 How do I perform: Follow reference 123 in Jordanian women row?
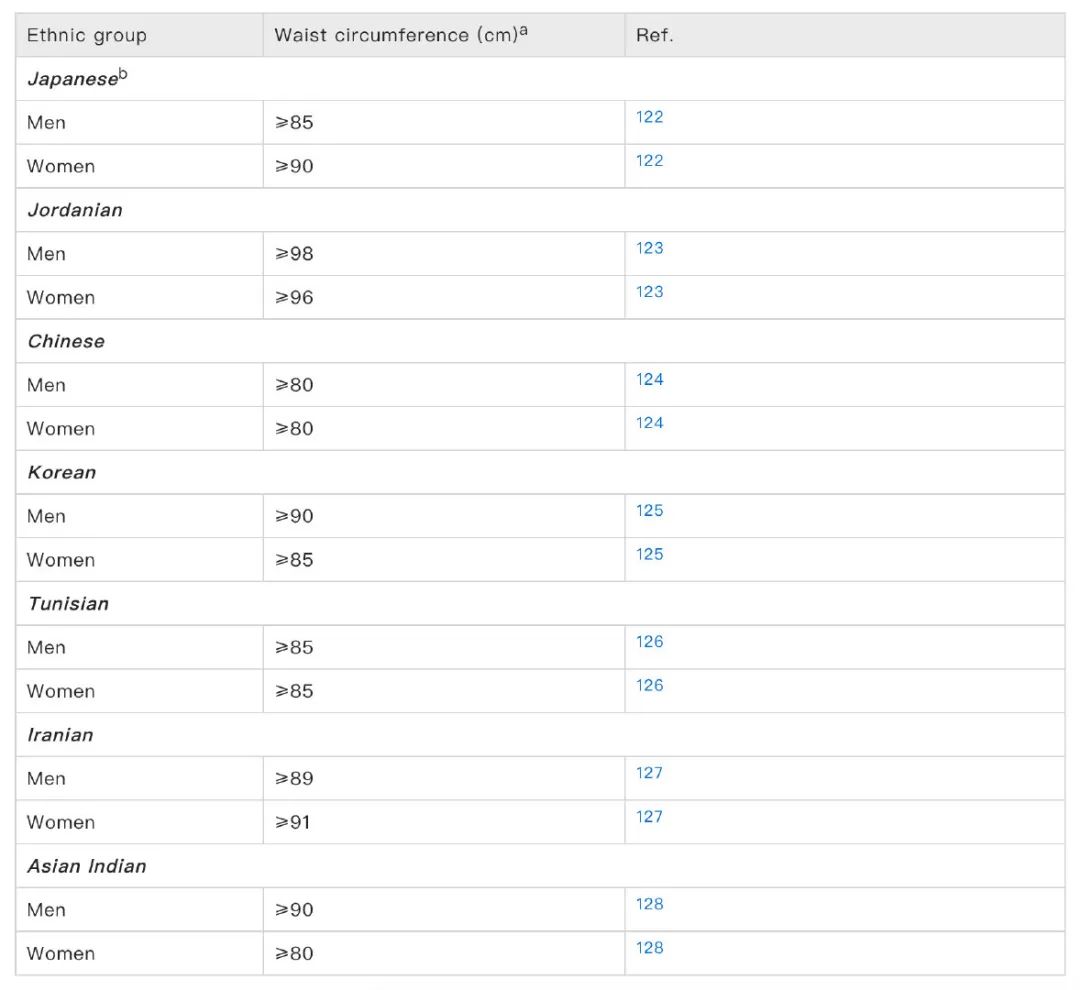[649, 291]
